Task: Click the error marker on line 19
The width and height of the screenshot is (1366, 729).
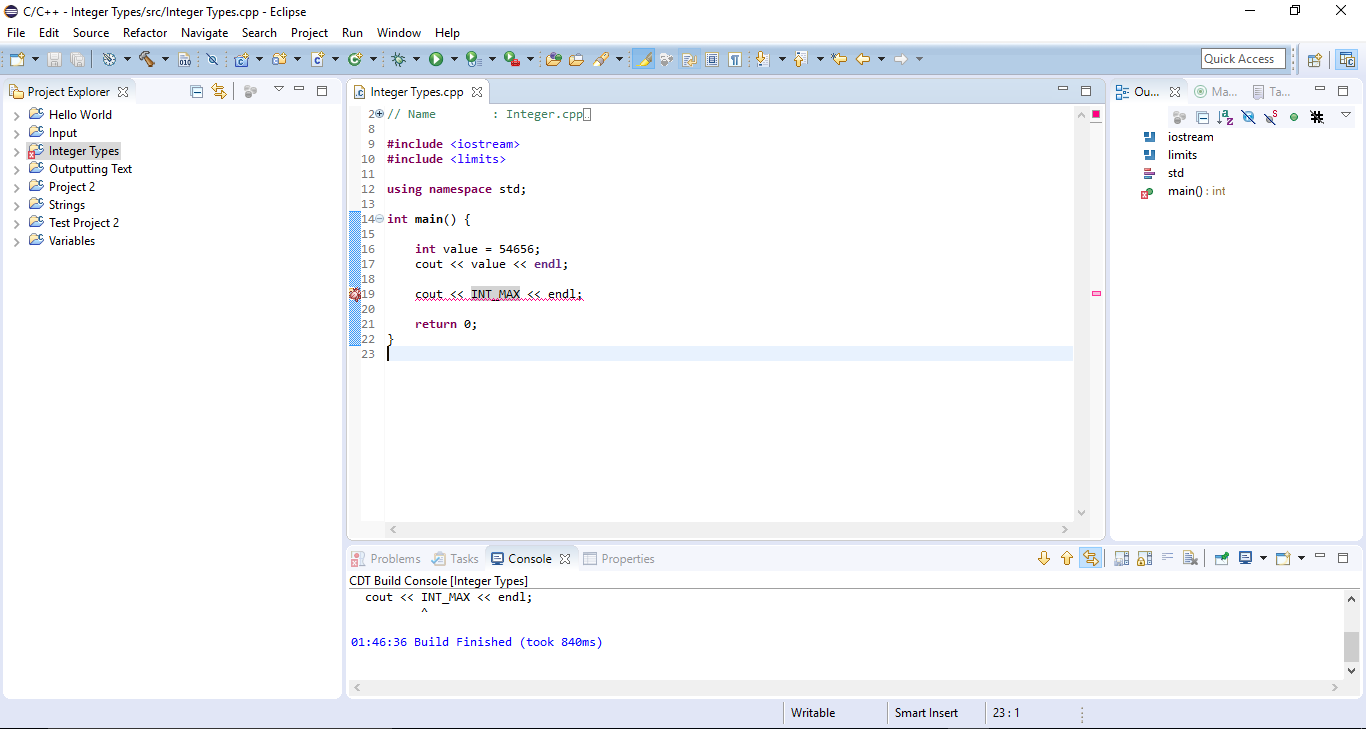Action: [355, 294]
